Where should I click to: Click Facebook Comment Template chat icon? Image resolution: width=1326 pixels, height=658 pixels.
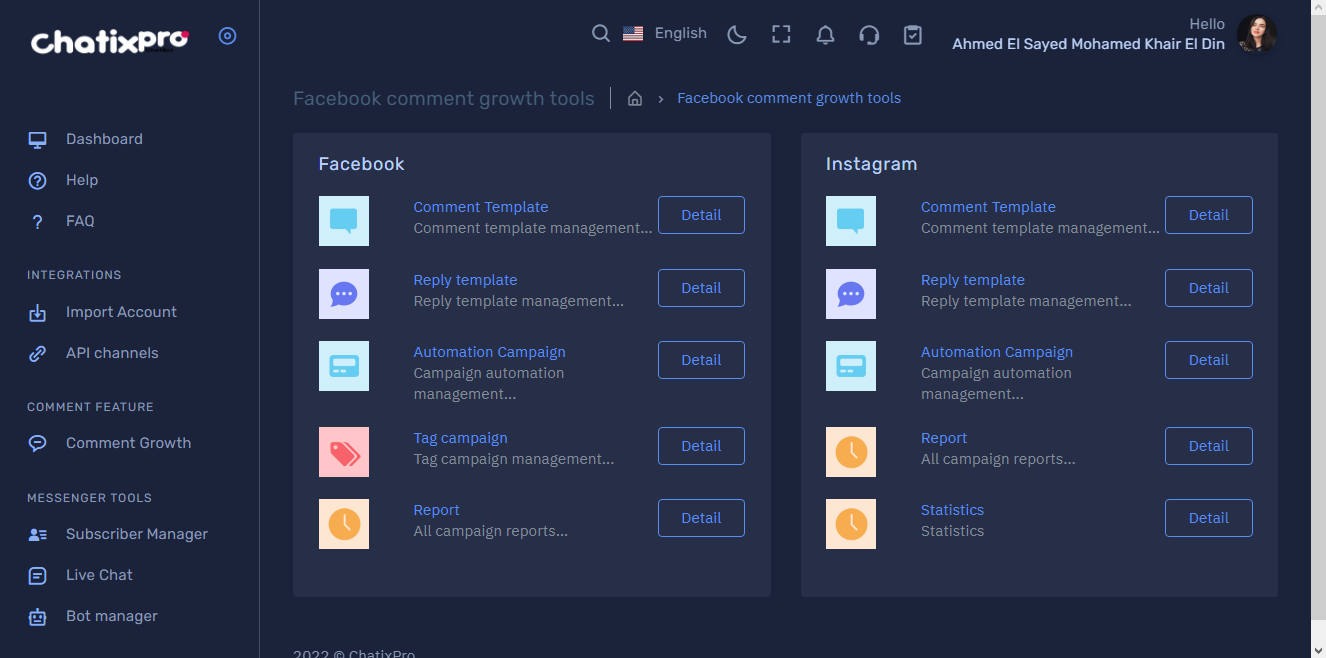(344, 221)
